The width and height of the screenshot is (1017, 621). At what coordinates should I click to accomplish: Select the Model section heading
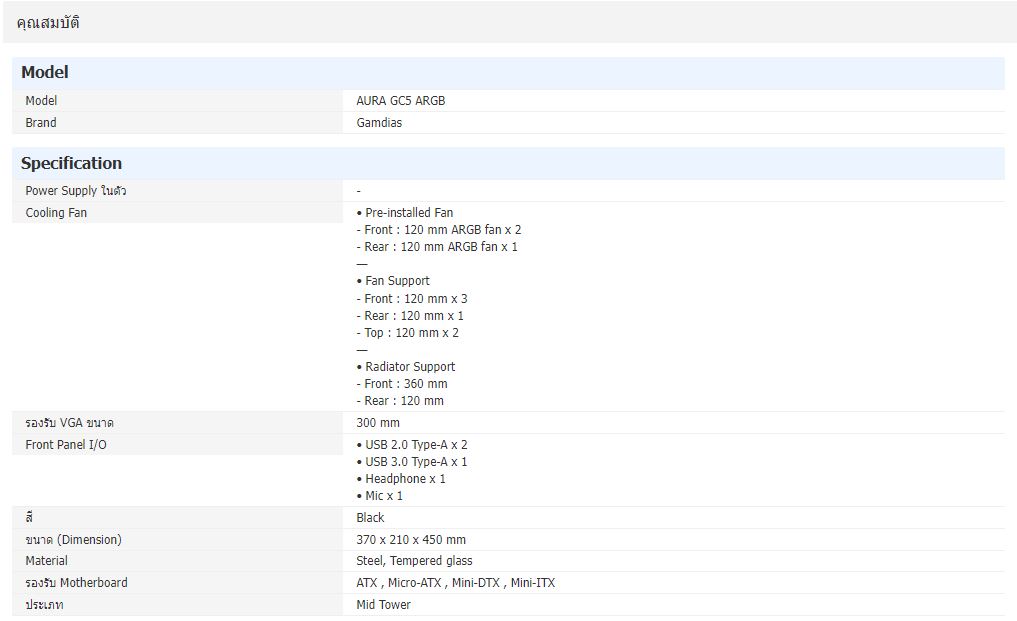tap(45, 72)
